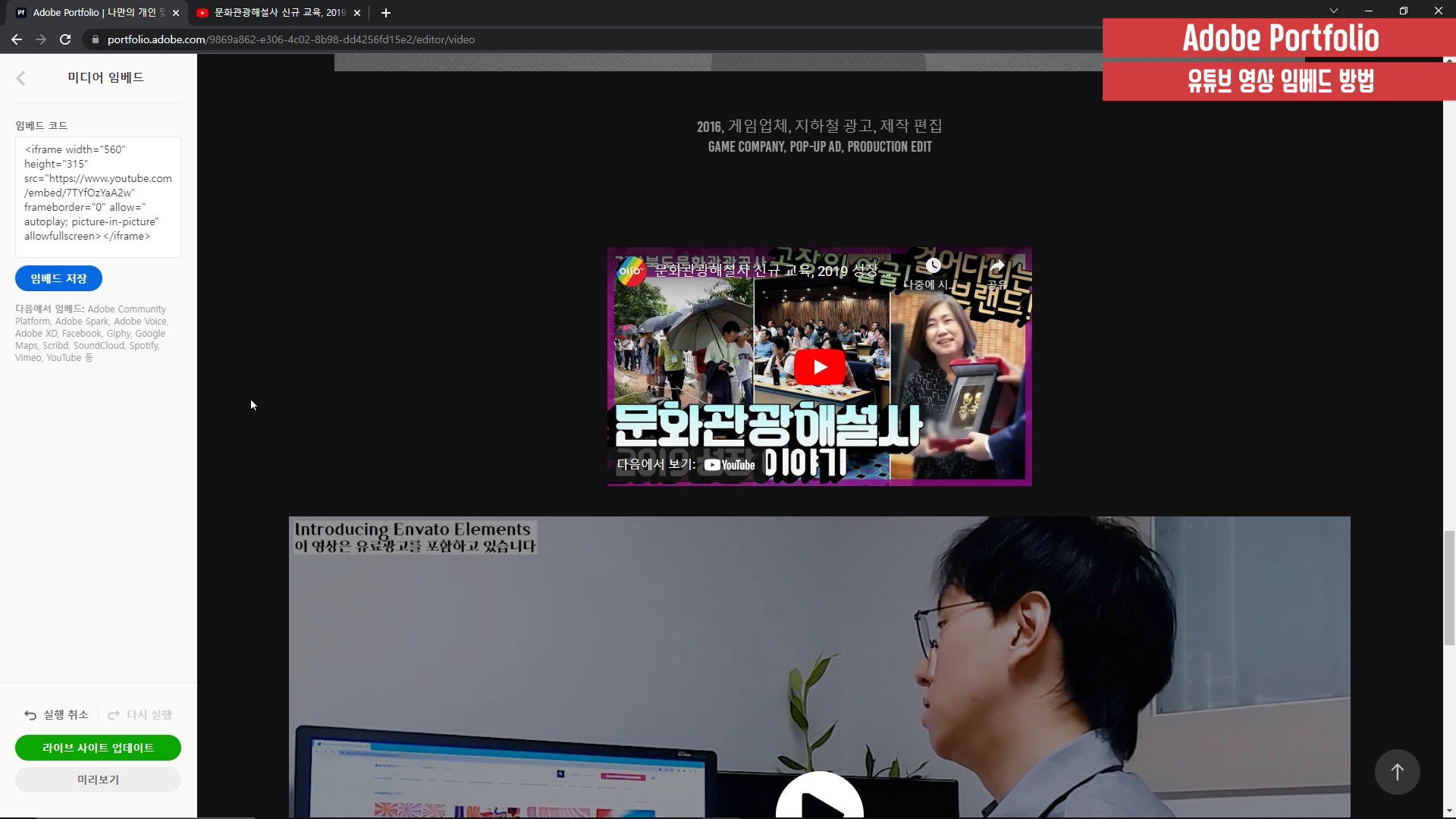Viewport: 1456px width, 819px height.
Task: Click the scroll-to-top arrow button
Action: tap(1397, 772)
